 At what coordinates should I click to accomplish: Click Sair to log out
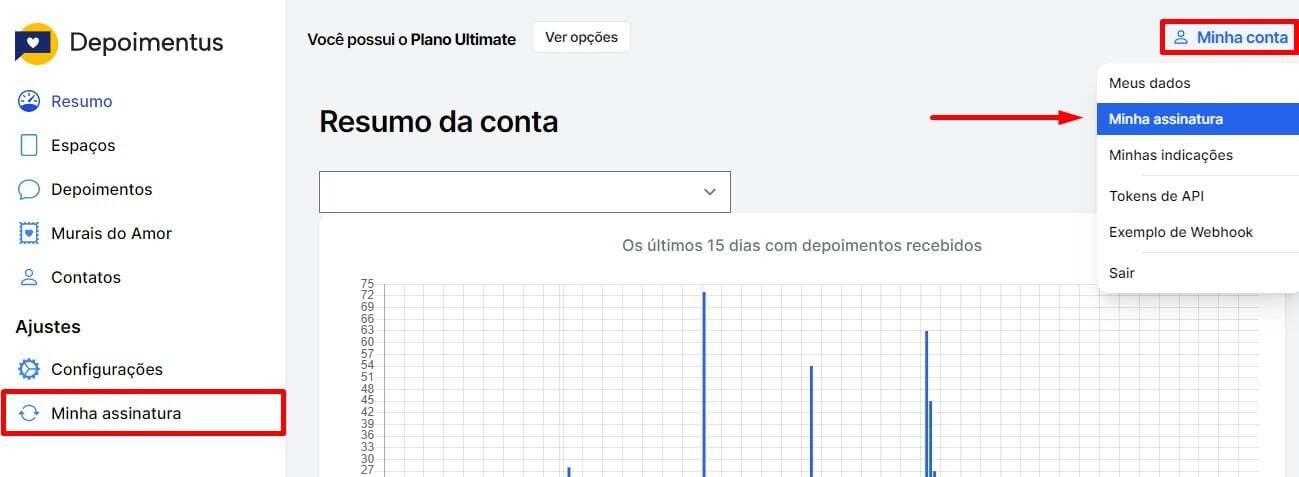click(x=1121, y=273)
